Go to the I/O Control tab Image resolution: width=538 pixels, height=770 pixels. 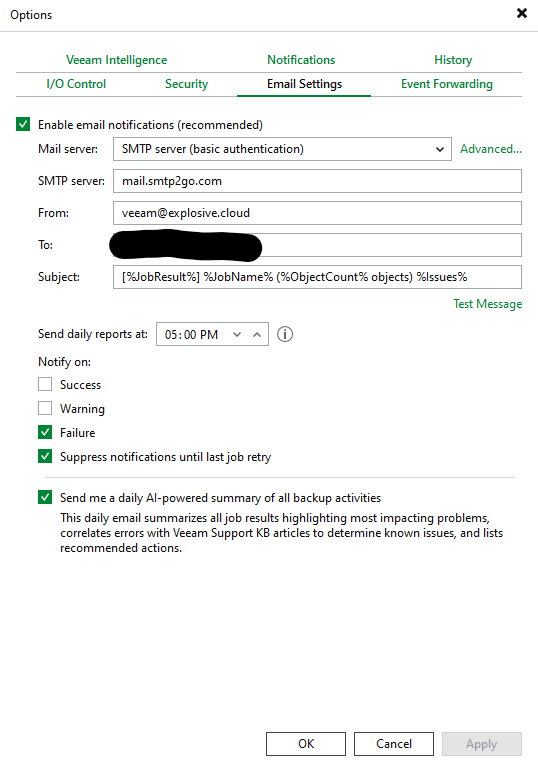76,84
